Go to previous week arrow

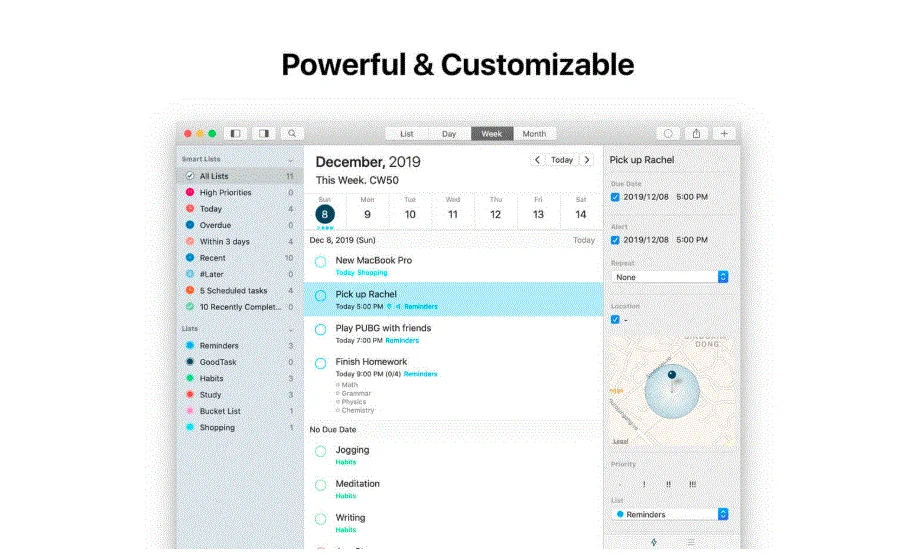(x=537, y=160)
